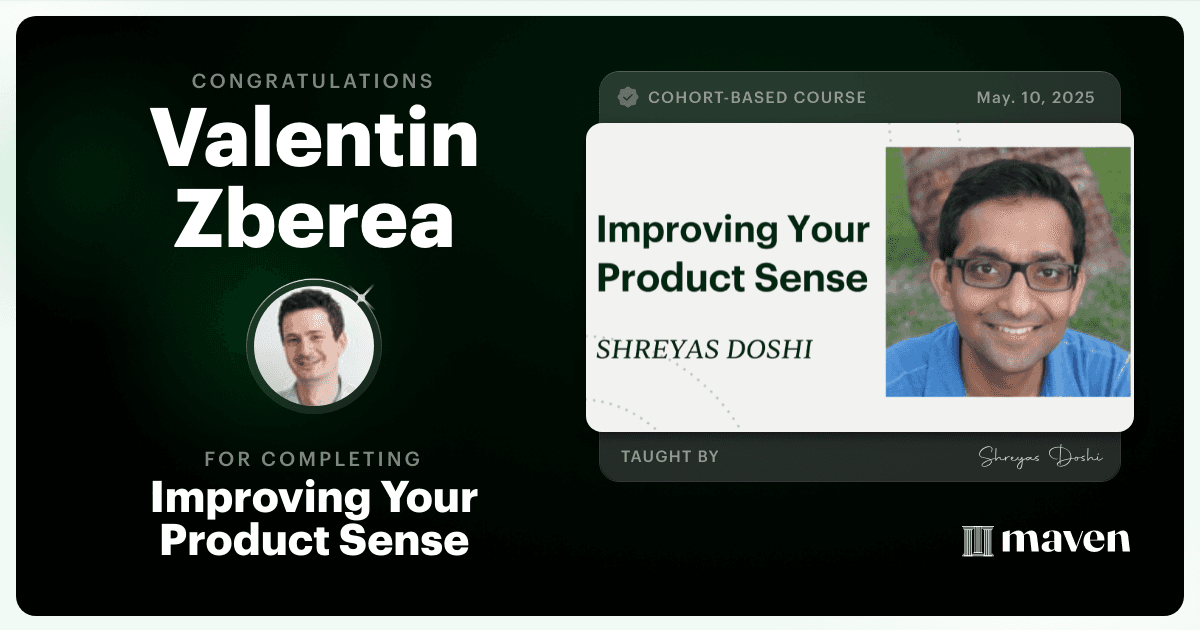
Task: Click the dark card footer strip
Action: 859,457
